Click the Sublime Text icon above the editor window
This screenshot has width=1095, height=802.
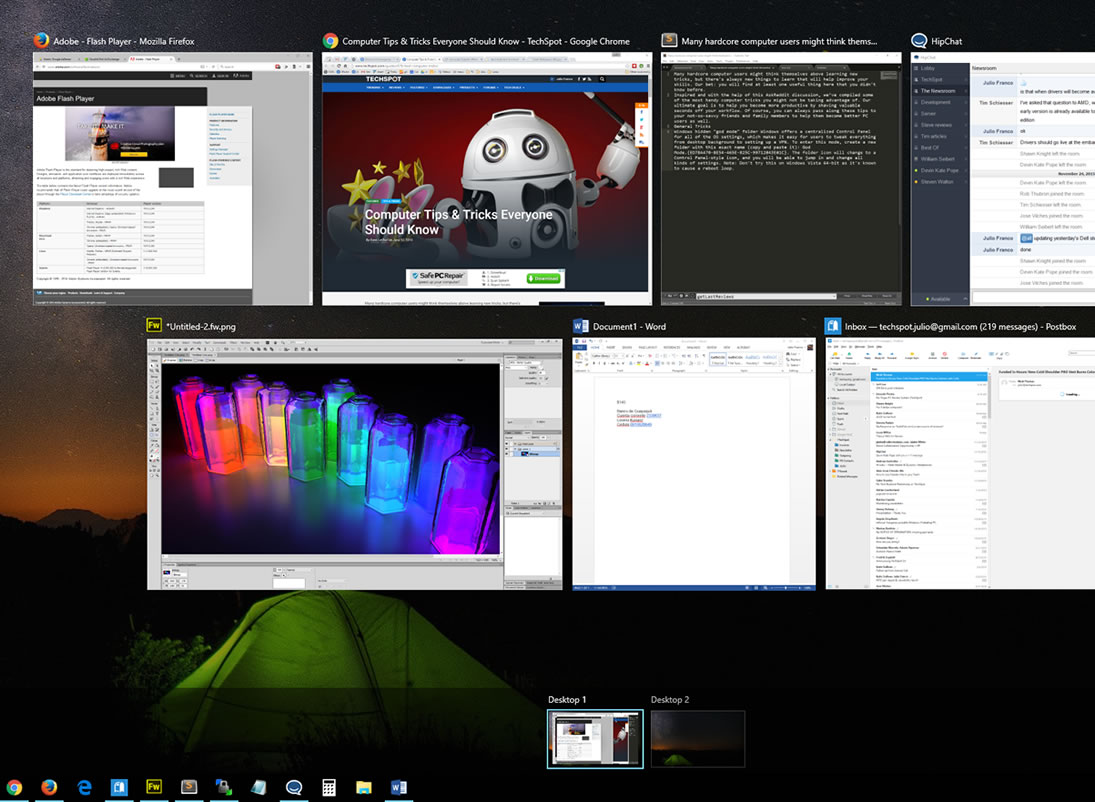[669, 41]
